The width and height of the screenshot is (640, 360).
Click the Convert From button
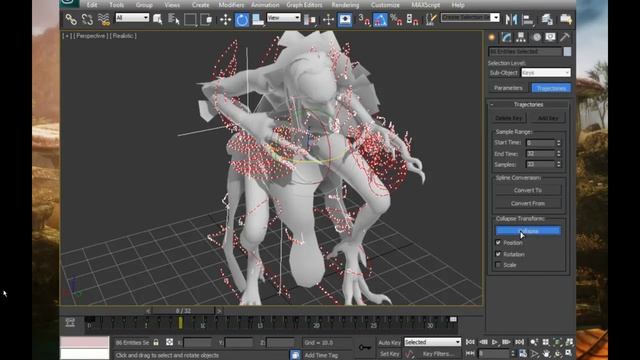point(528,203)
